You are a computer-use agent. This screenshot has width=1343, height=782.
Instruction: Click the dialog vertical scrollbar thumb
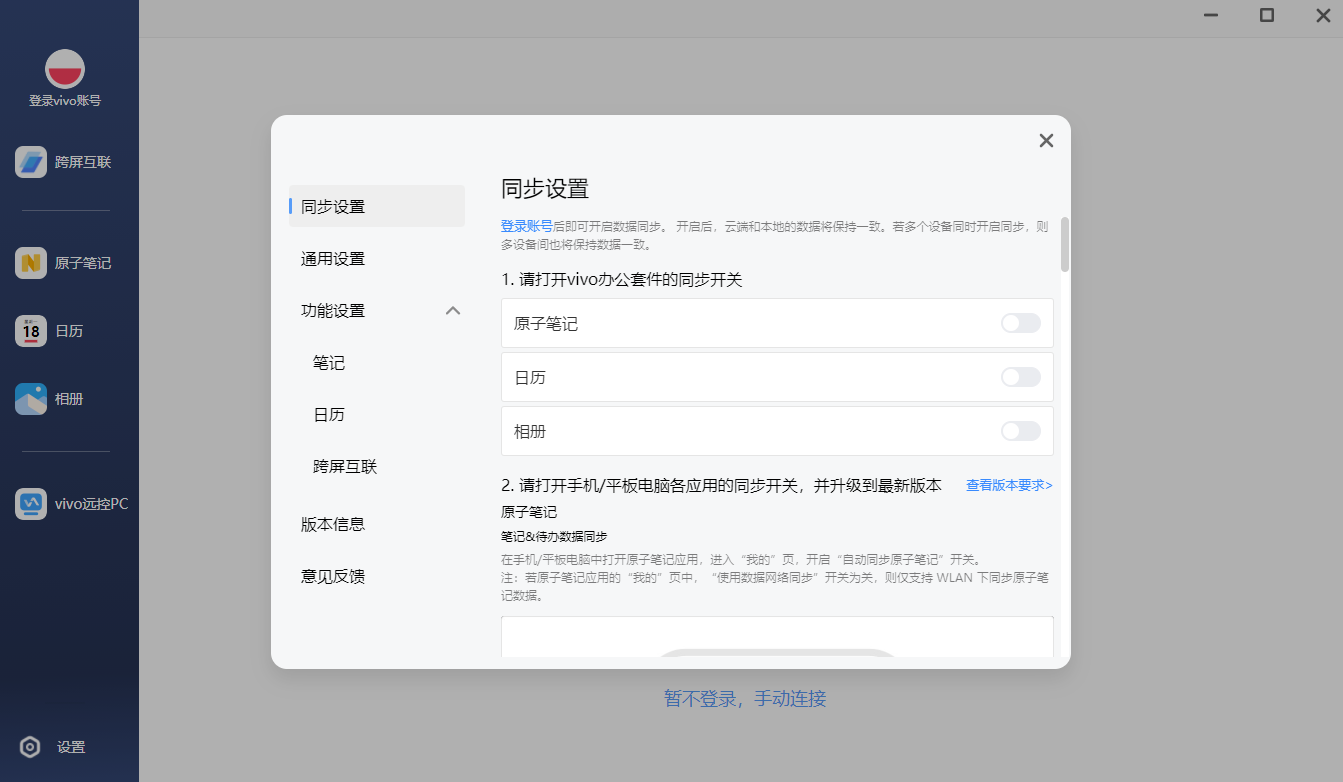1065,244
